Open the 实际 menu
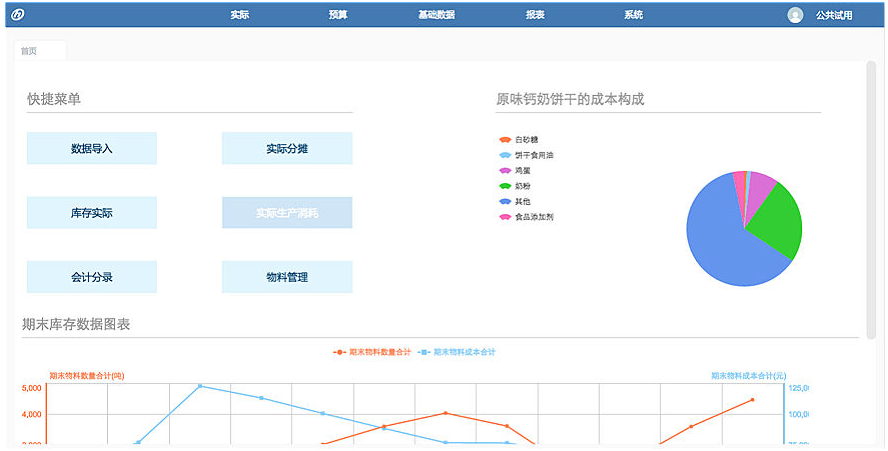This screenshot has width=888, height=451. (x=240, y=15)
